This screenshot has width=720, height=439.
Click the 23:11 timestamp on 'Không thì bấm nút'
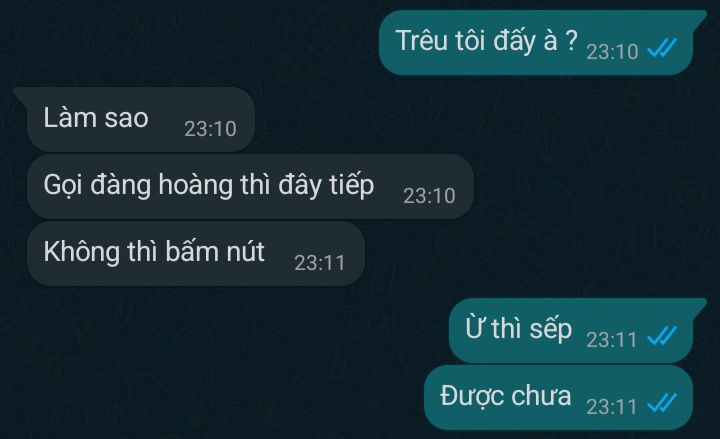click(320, 263)
